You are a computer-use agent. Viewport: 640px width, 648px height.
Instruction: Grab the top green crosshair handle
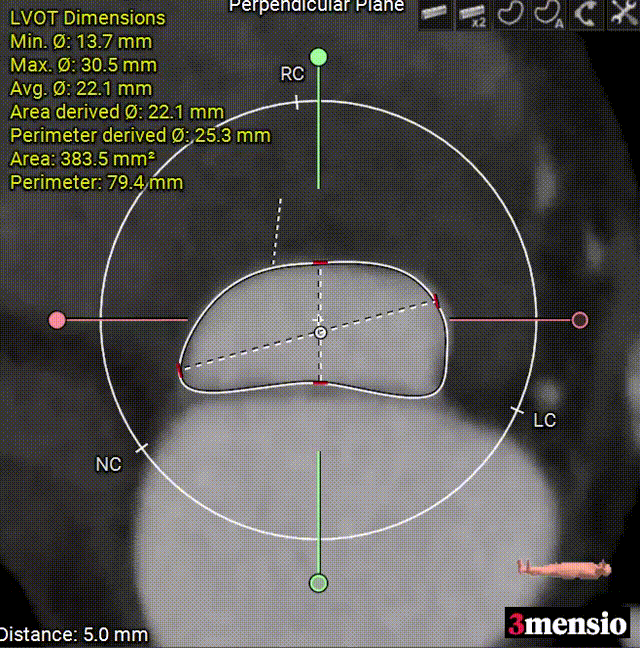pyautogui.click(x=319, y=56)
